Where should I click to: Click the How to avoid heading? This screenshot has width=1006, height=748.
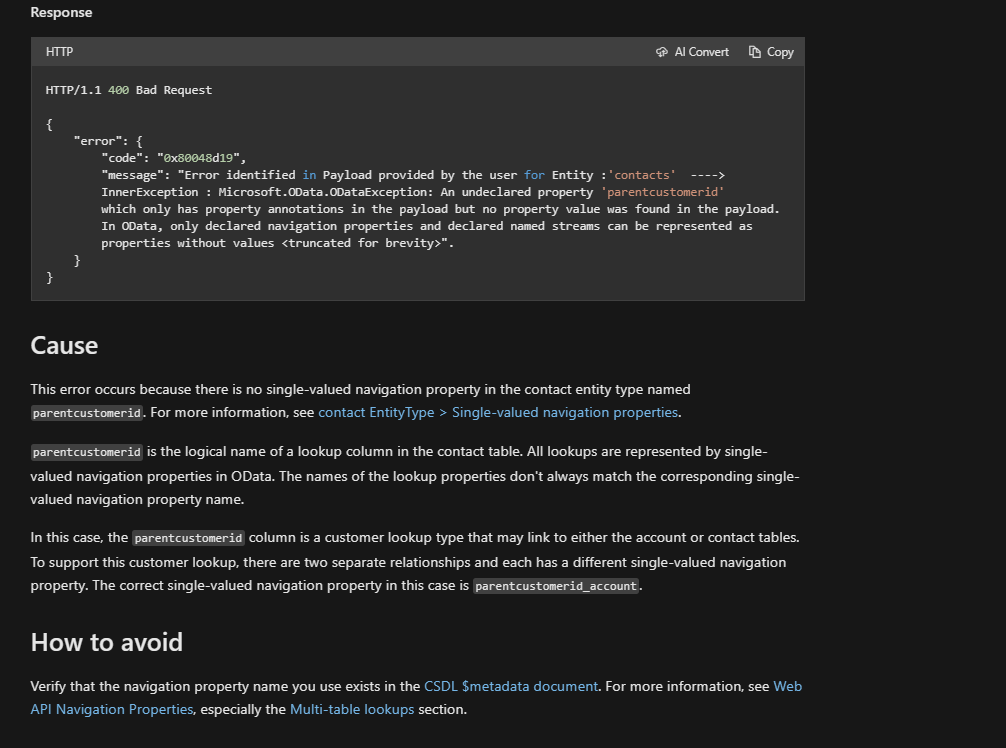[106, 643]
